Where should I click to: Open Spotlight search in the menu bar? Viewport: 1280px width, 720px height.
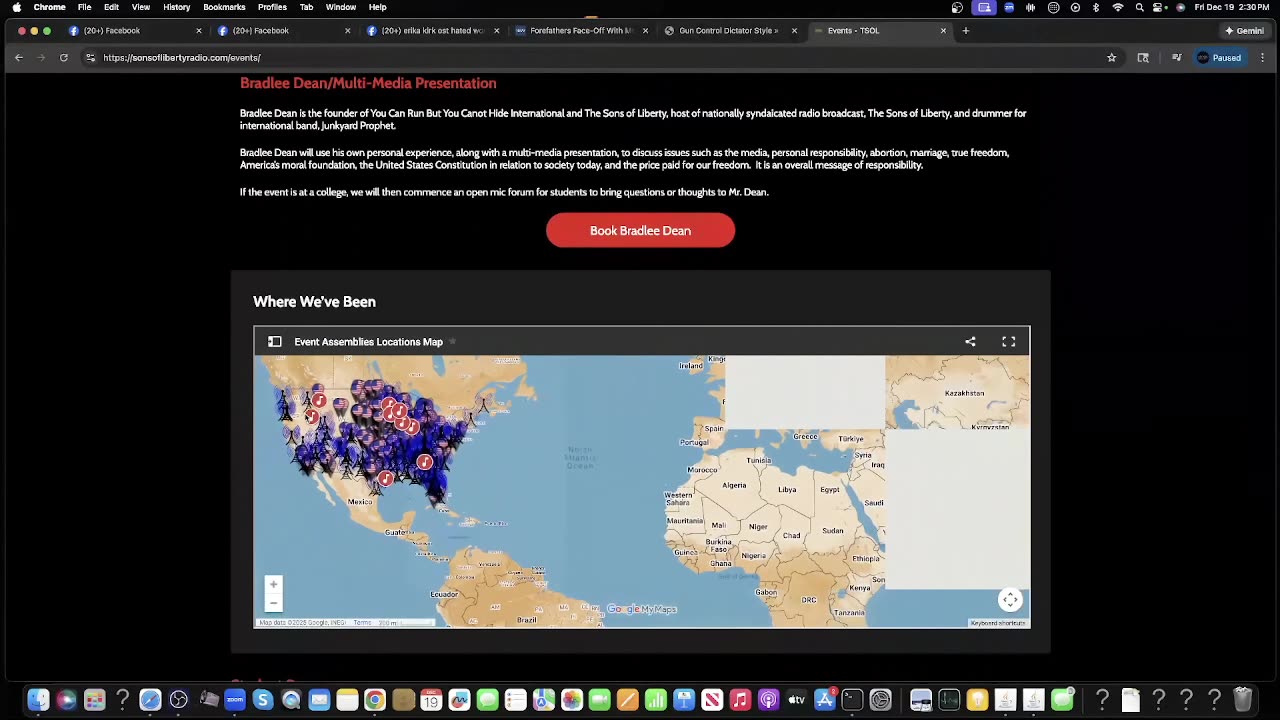coord(1140,7)
